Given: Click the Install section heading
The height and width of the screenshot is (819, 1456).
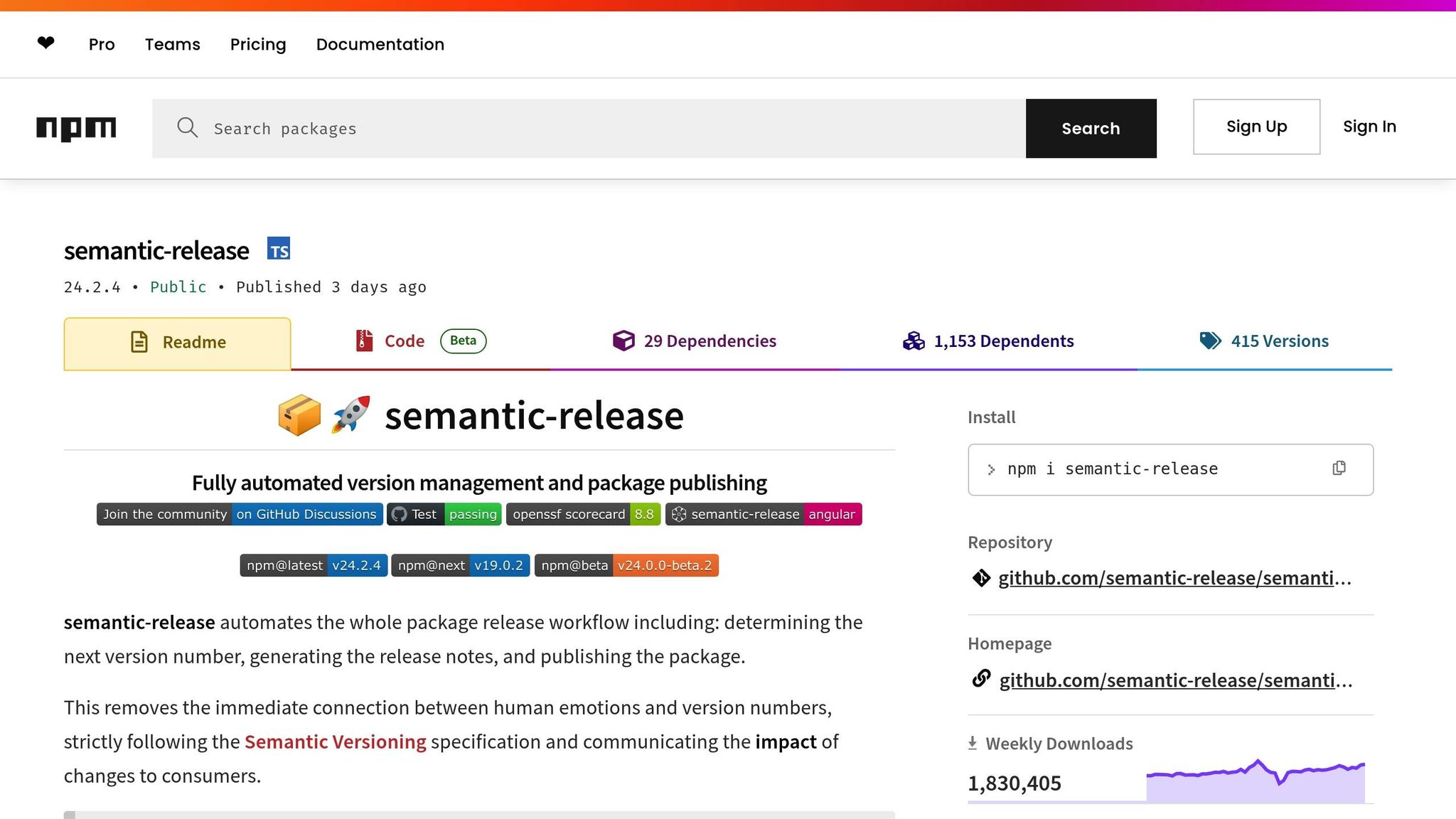Looking at the screenshot, I should pyautogui.click(x=991, y=417).
